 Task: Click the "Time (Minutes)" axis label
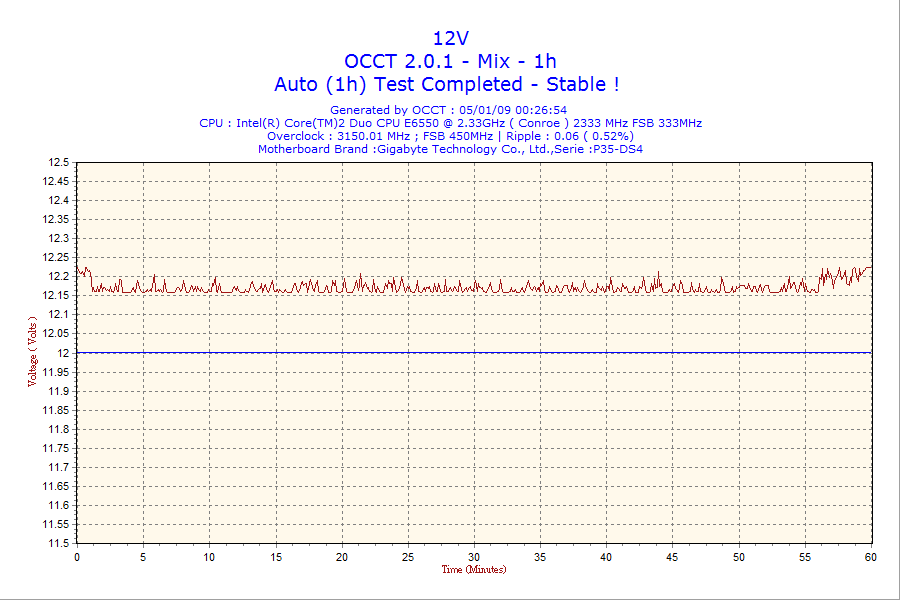(474, 570)
